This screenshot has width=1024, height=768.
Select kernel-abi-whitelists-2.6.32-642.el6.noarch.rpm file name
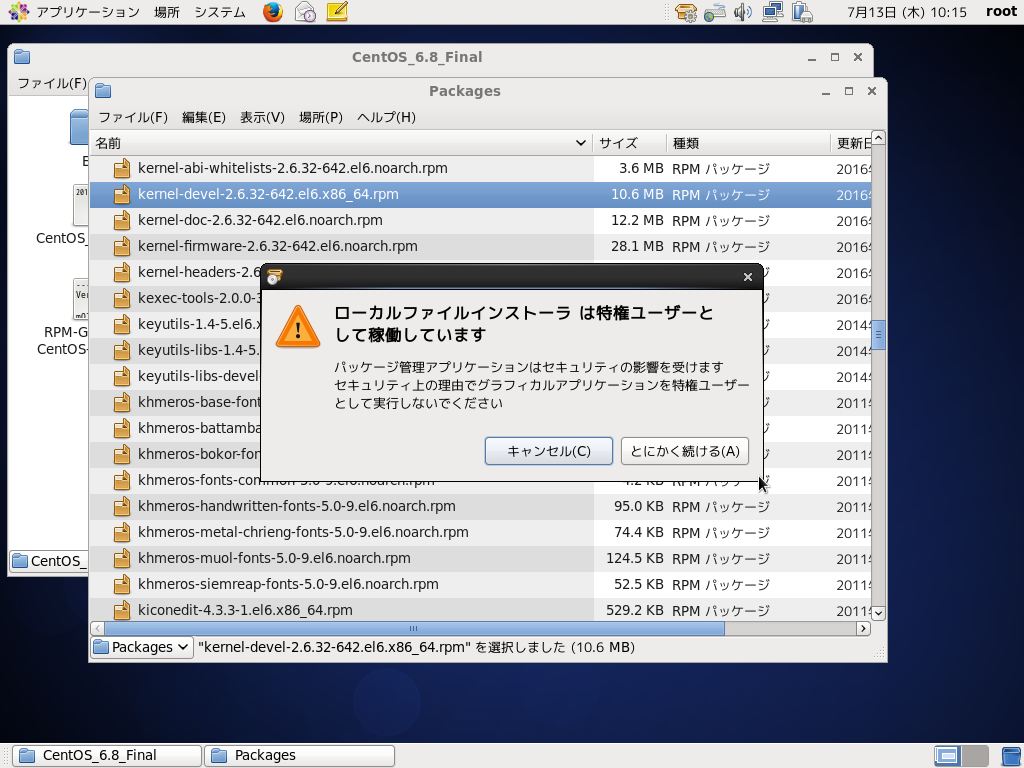click(293, 168)
